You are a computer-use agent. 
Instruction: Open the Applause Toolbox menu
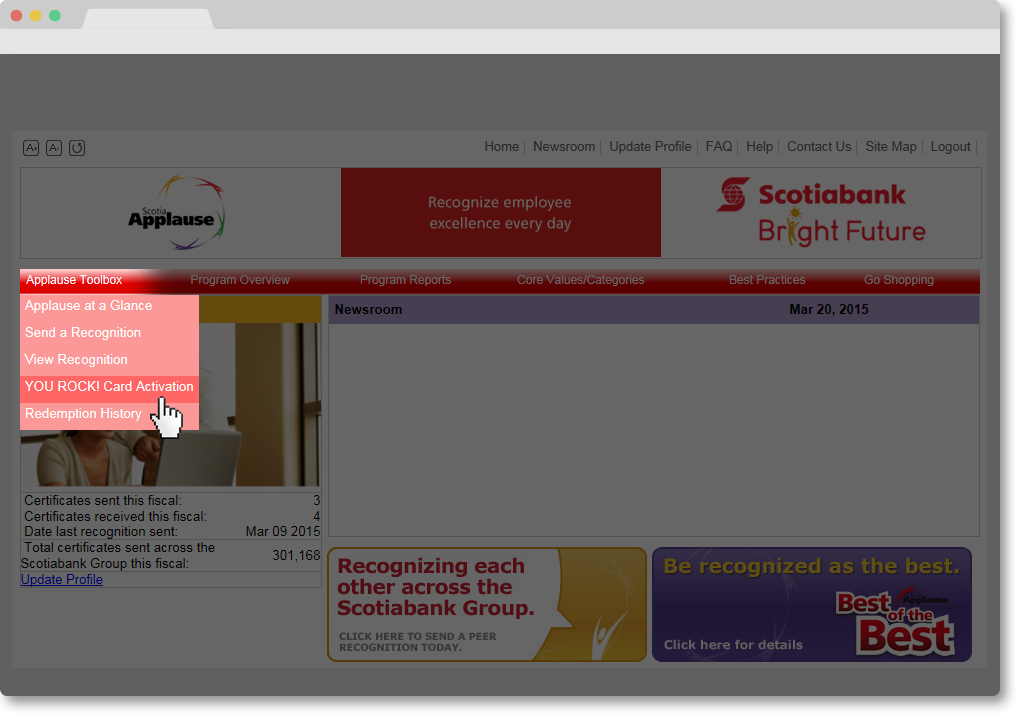click(74, 280)
